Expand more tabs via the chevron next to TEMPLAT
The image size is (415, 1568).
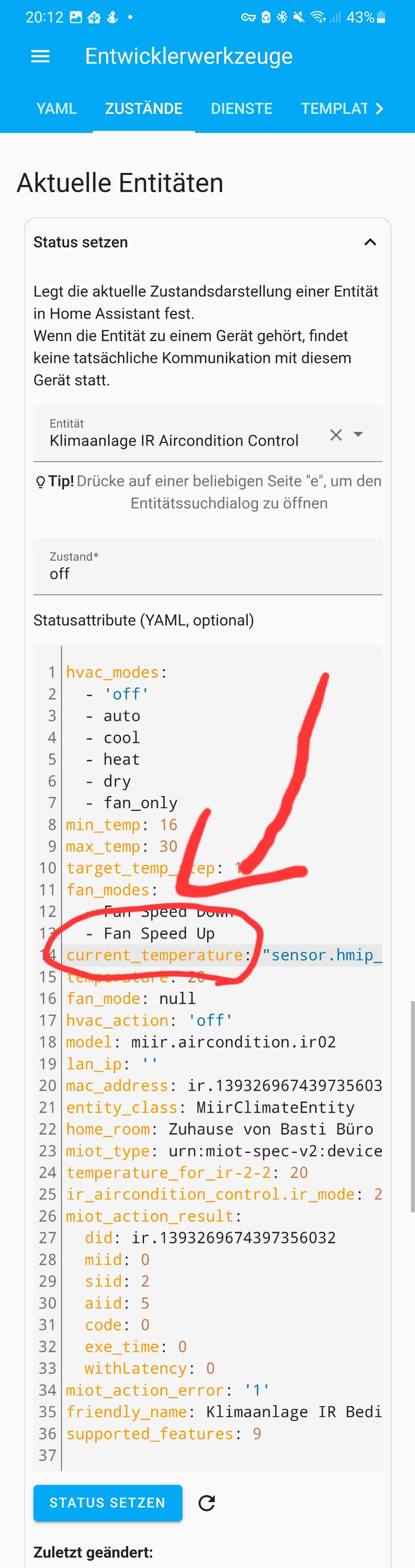pos(380,109)
